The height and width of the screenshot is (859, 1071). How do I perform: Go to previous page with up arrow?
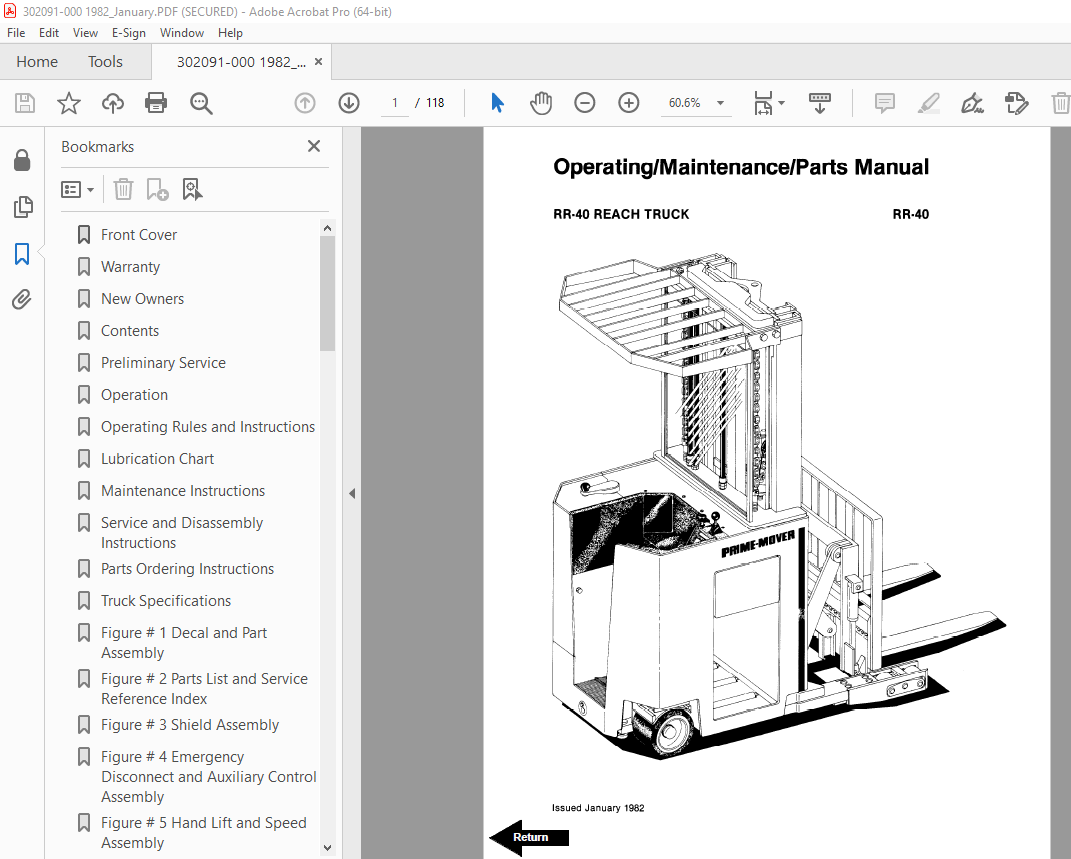coord(305,103)
